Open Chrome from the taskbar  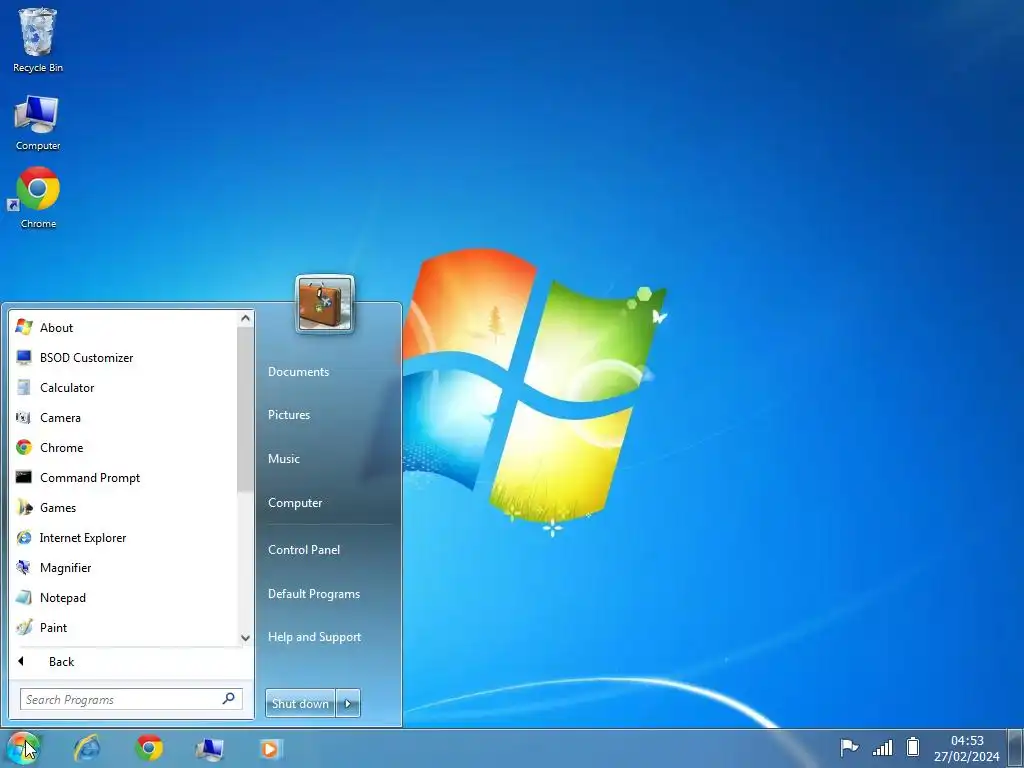click(x=149, y=748)
